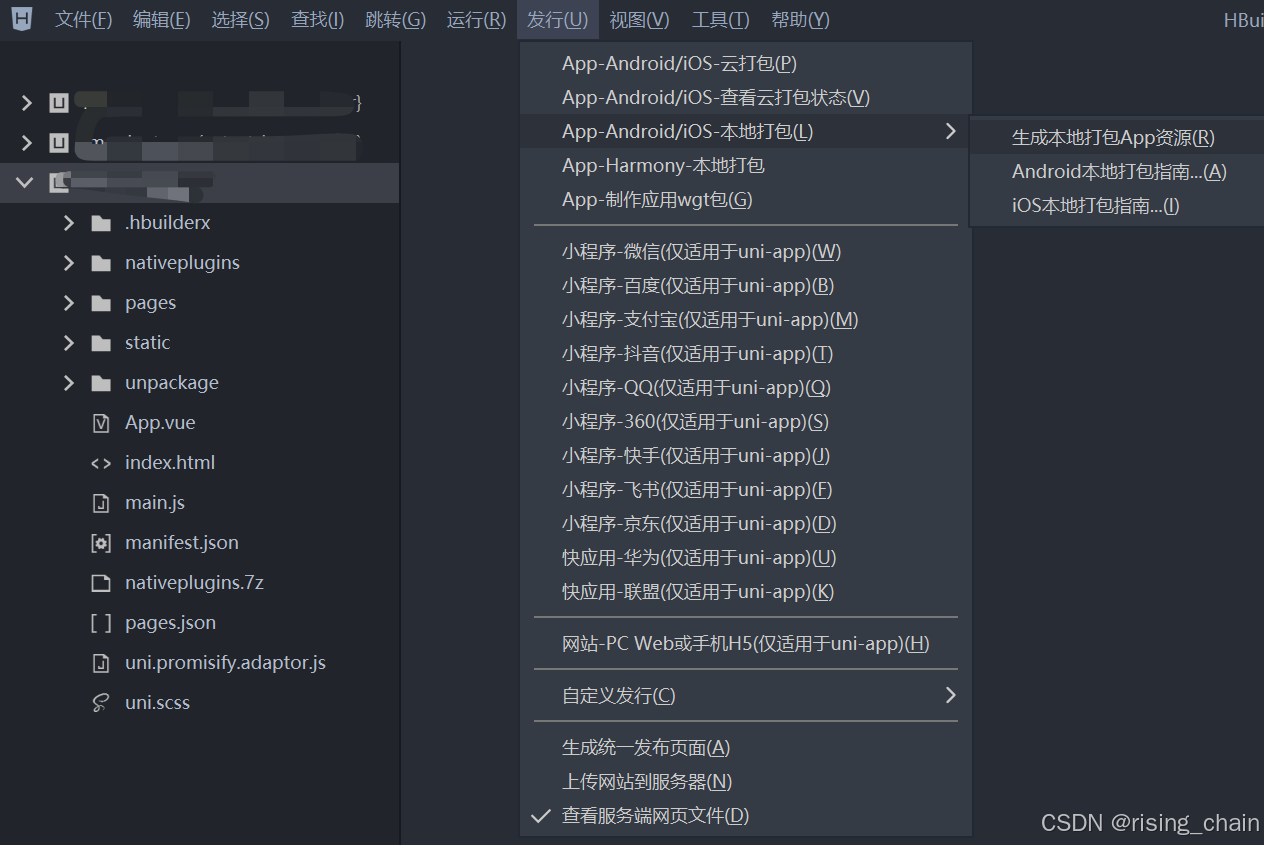Click the main.js file icon
This screenshot has height=845, width=1264.
[101, 503]
